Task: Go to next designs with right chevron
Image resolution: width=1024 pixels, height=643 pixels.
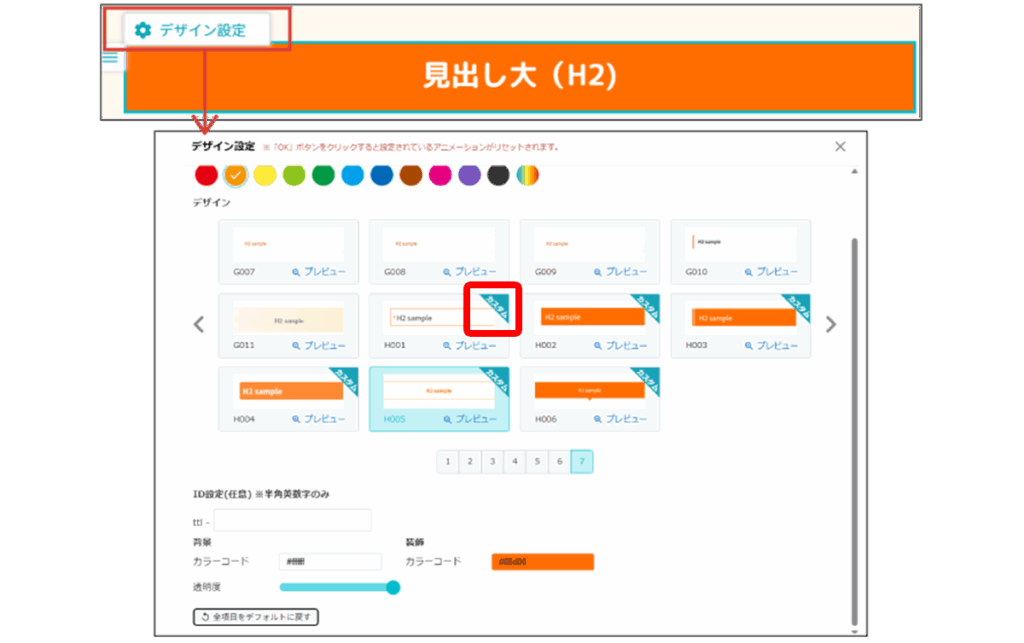Action: (x=830, y=324)
